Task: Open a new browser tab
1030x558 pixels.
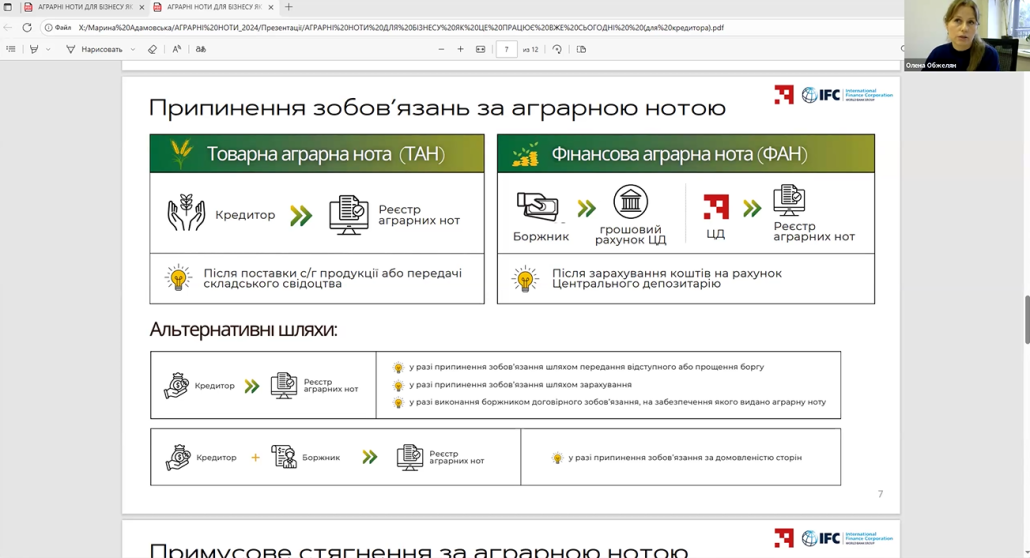Action: [289, 7]
